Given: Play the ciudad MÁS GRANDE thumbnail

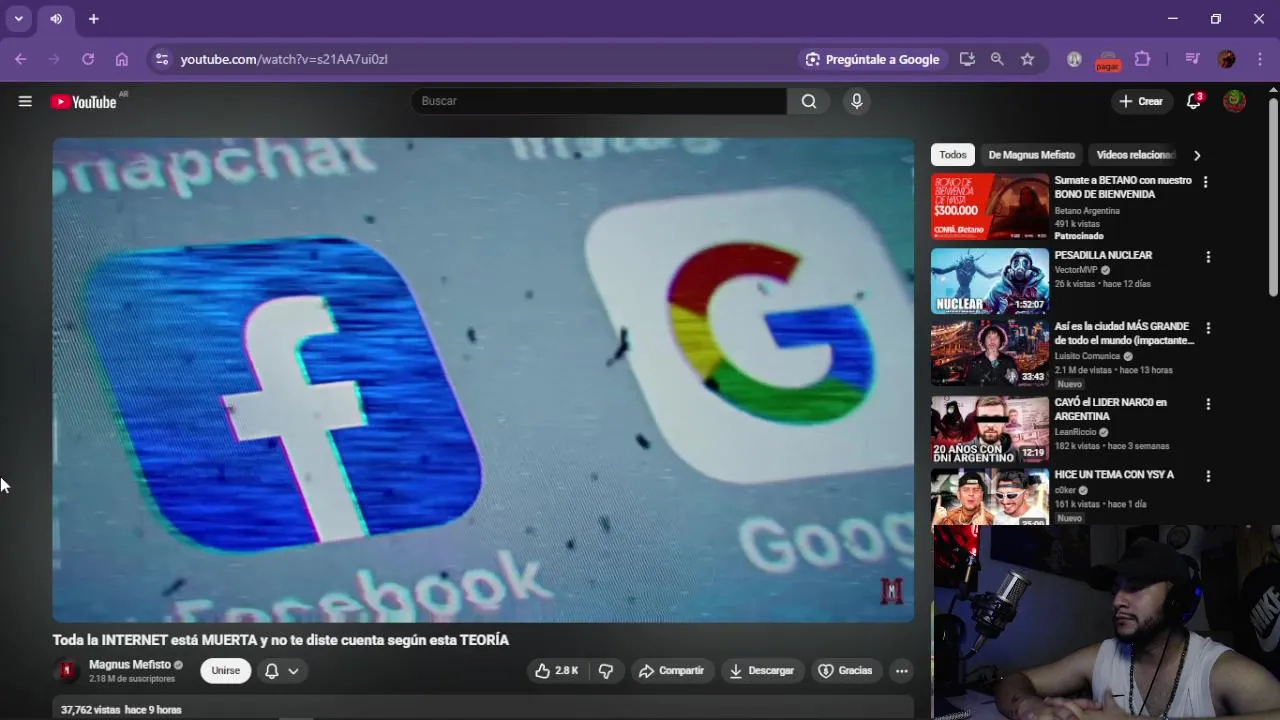Looking at the screenshot, I should (x=990, y=353).
